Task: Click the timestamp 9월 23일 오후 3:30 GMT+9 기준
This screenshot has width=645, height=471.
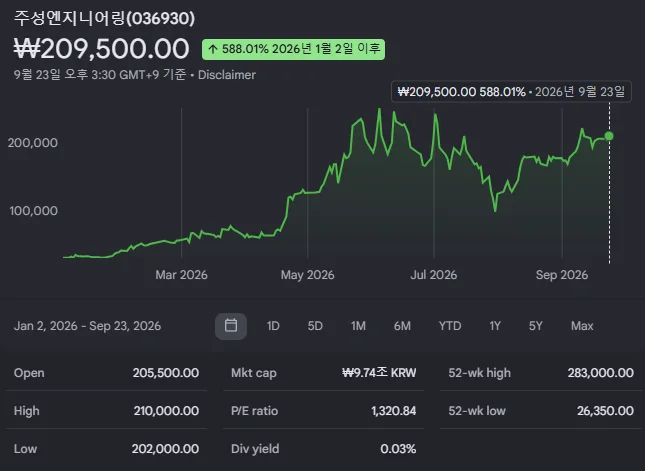Action: click(100, 75)
